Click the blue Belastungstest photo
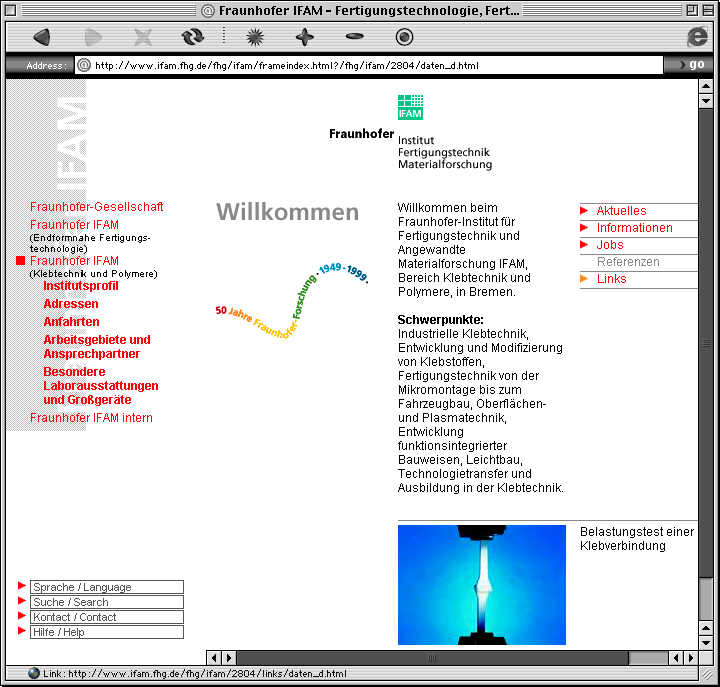 click(482, 585)
